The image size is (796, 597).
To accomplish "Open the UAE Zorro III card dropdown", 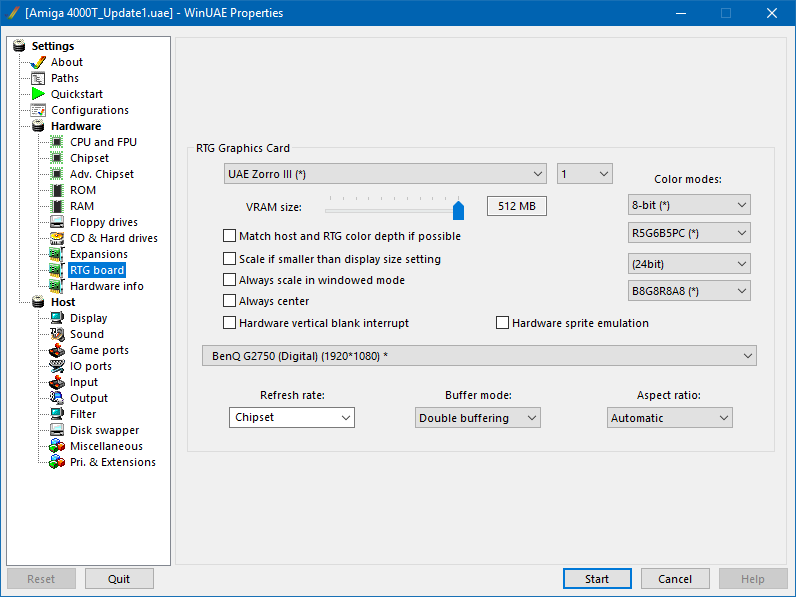I will (385, 174).
